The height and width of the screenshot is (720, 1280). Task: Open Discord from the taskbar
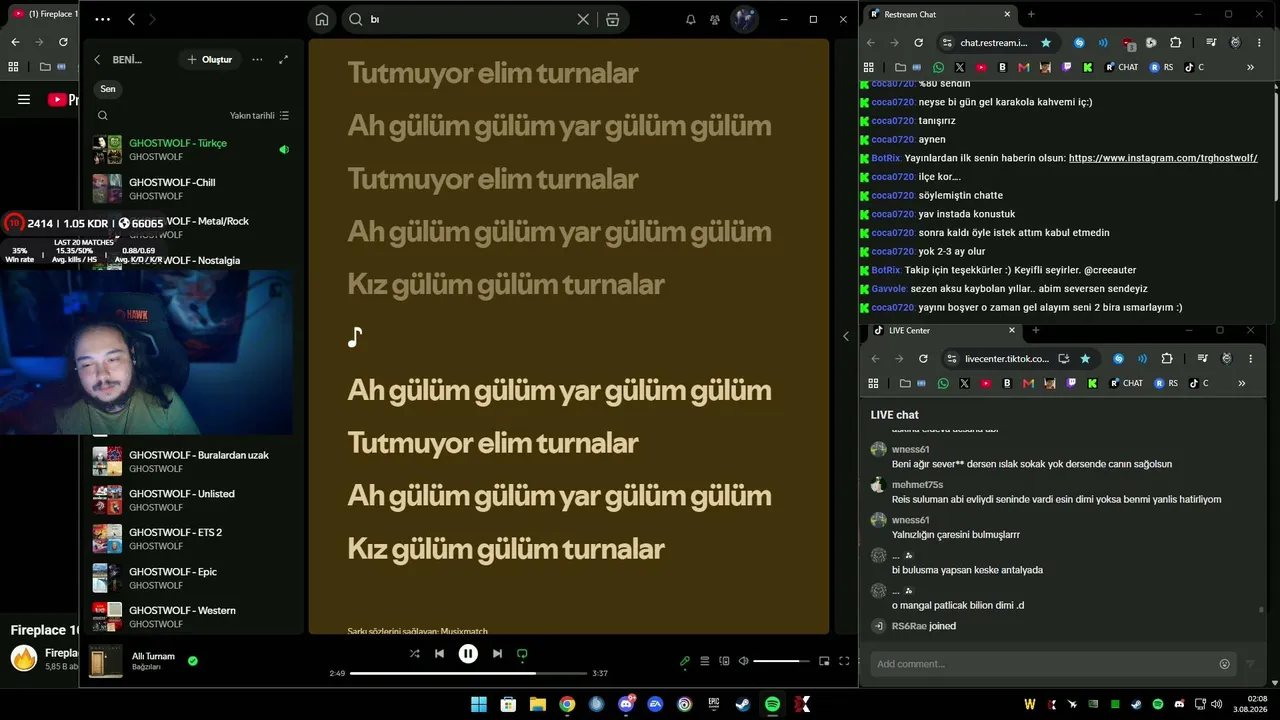point(626,704)
